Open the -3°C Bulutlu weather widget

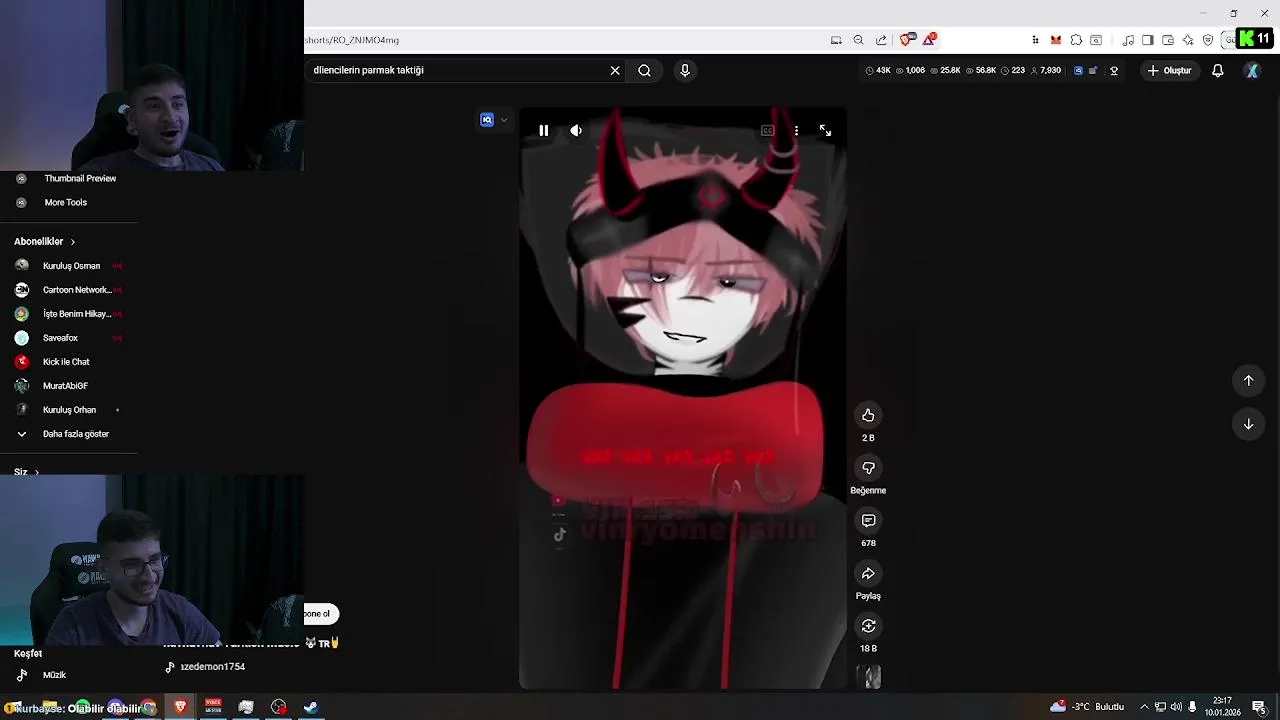[x=1086, y=707]
